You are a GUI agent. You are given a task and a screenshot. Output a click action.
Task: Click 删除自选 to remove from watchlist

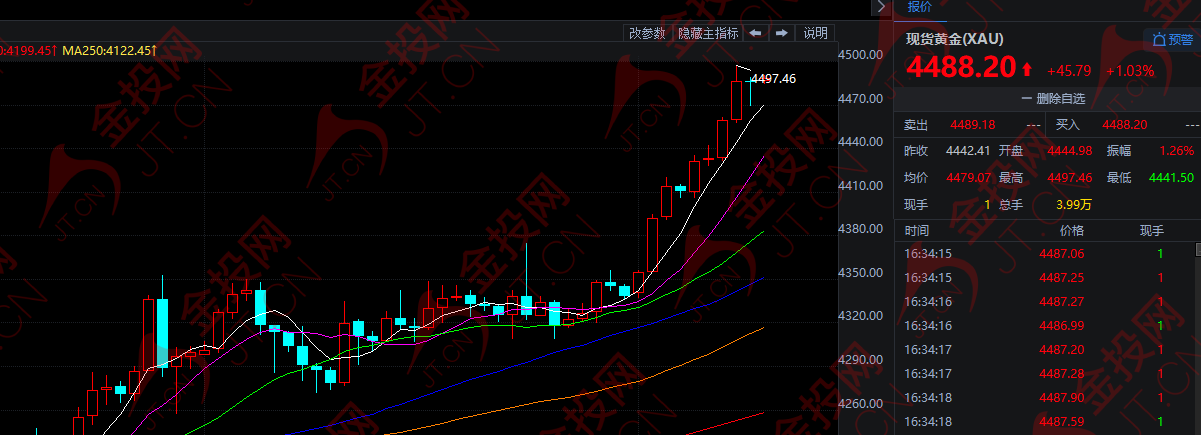point(1052,98)
